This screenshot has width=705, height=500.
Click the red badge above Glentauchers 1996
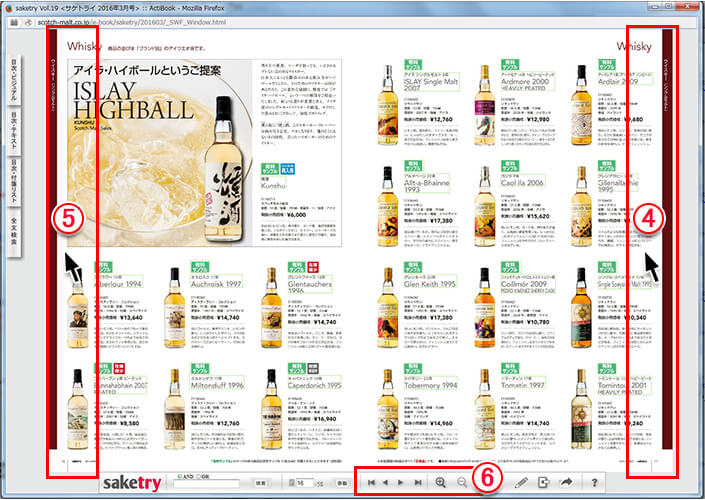pos(313,267)
